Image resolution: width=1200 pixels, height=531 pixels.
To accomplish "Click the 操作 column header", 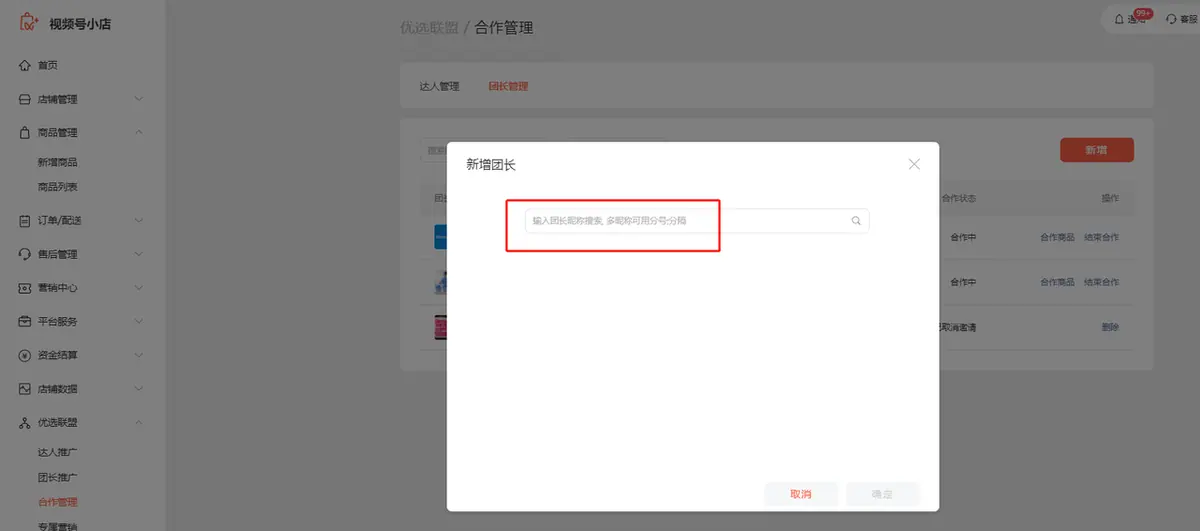I will pyautogui.click(x=1110, y=198).
